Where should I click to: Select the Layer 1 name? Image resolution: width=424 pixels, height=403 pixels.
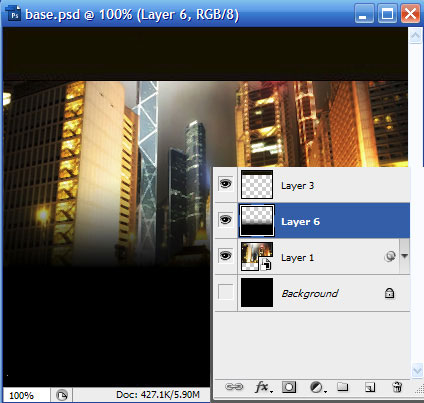[297, 258]
